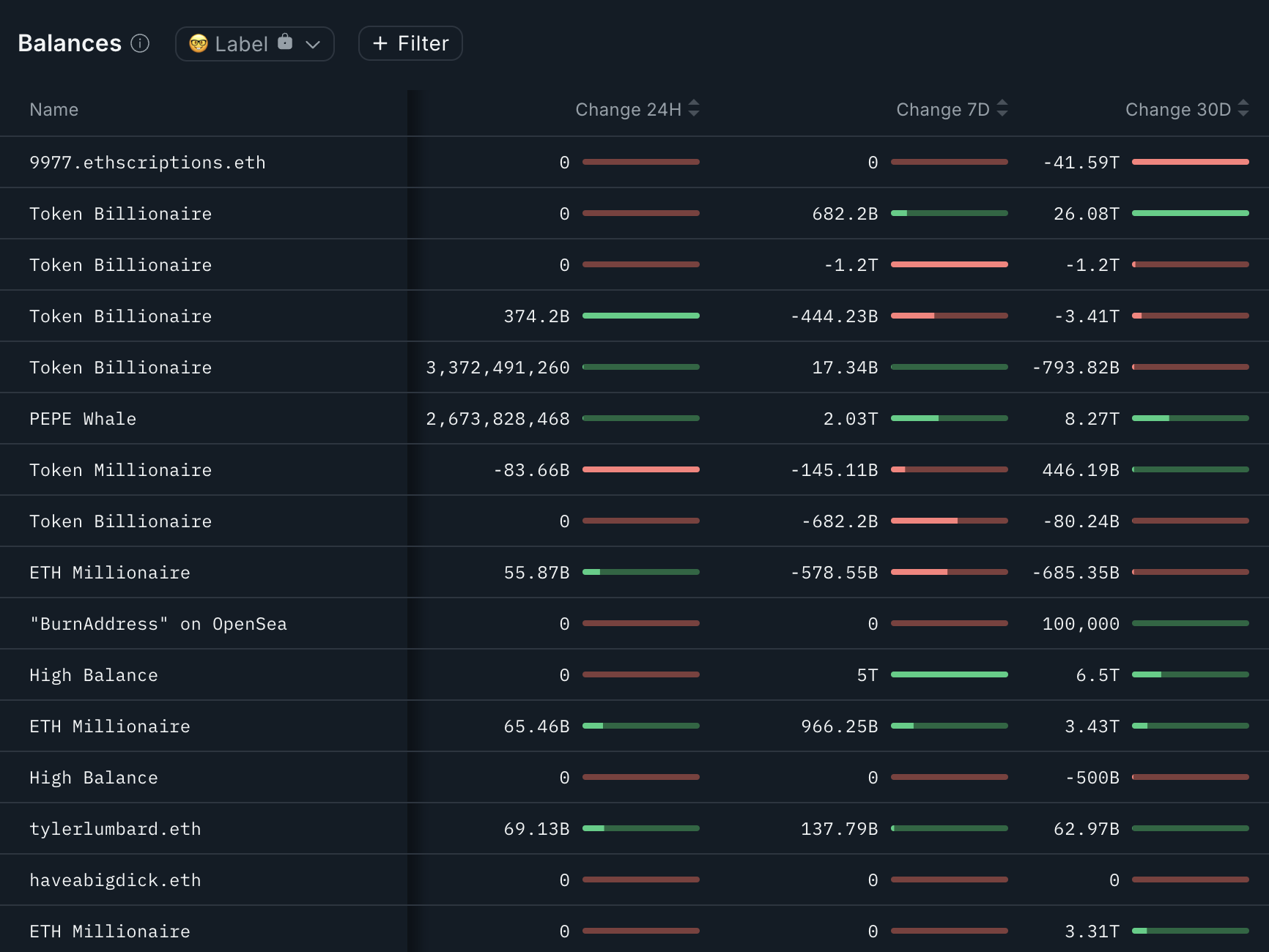
Task: Click Token Millionaire 24H change bar
Action: coord(640,469)
